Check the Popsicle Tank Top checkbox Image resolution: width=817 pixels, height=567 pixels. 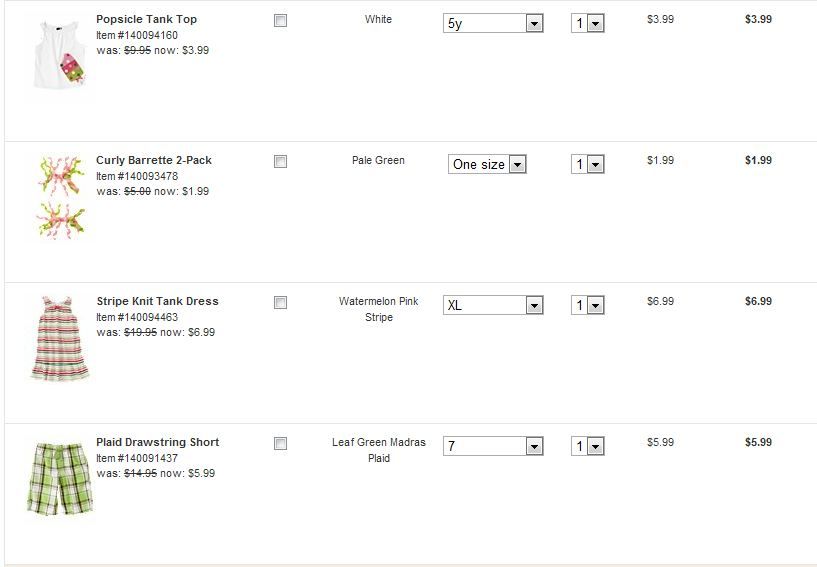(281, 20)
